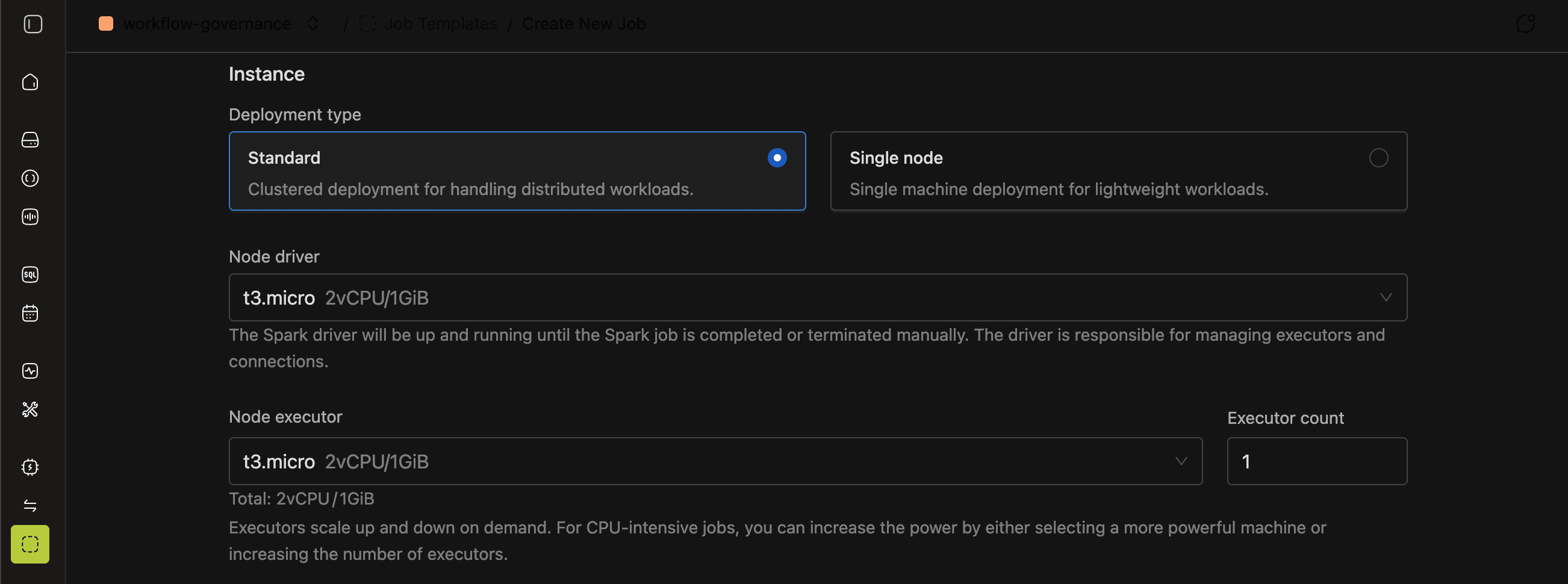The height and width of the screenshot is (584, 1568).
Task: Click the Node driver chevron arrow
Action: tap(1386, 297)
